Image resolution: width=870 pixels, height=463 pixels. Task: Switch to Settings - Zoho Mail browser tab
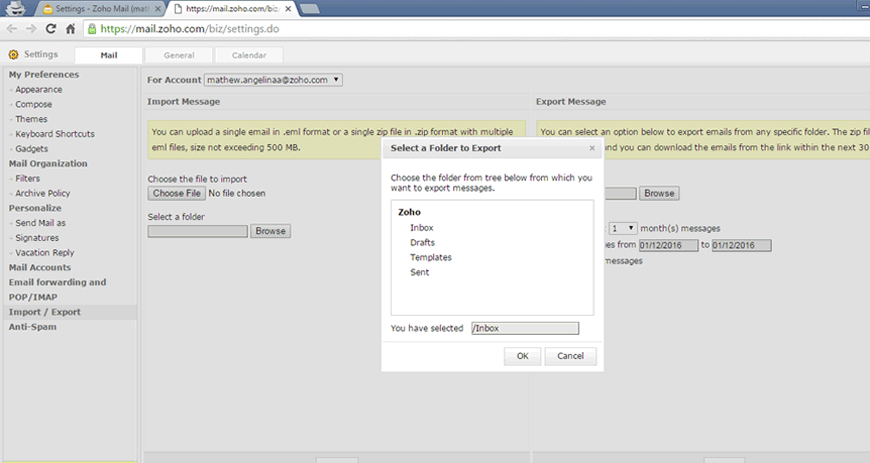coord(100,9)
